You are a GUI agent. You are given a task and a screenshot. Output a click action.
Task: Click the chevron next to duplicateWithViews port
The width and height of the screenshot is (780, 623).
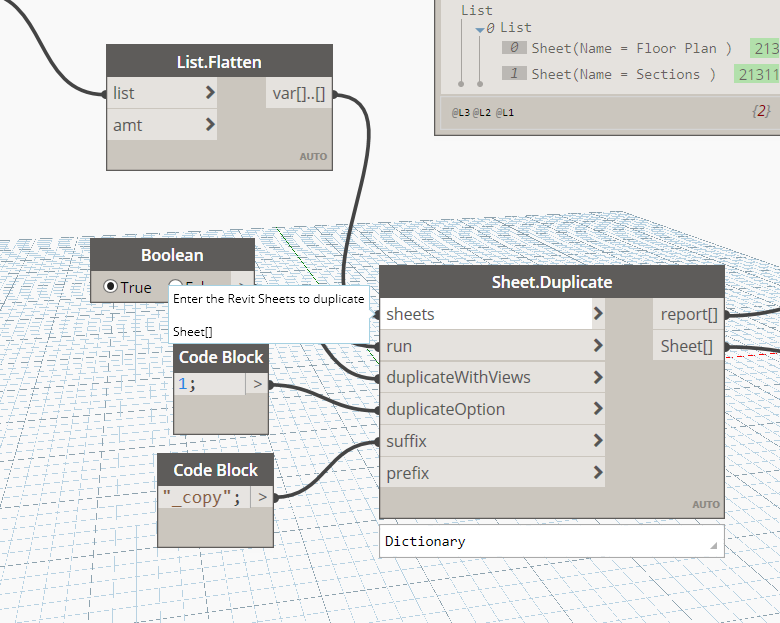click(x=598, y=378)
